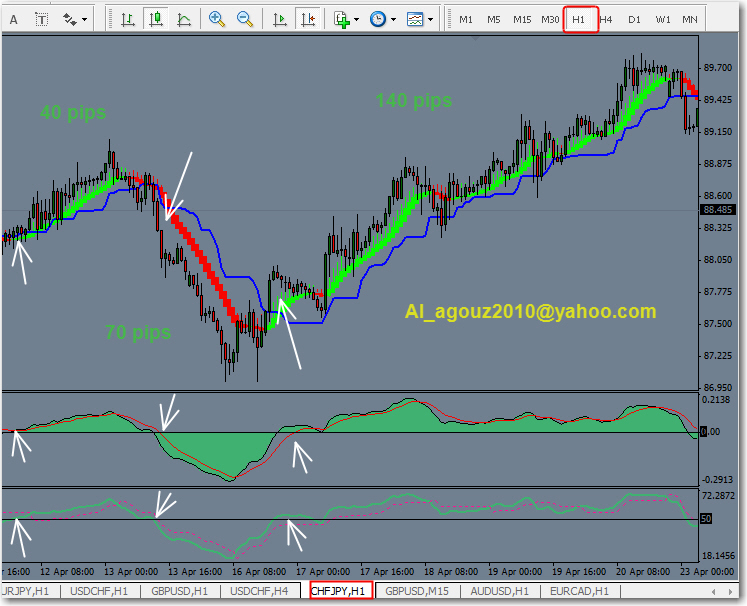Select the M1 timeframe
Image resolution: width=747 pixels, height=606 pixels.
pyautogui.click(x=466, y=20)
